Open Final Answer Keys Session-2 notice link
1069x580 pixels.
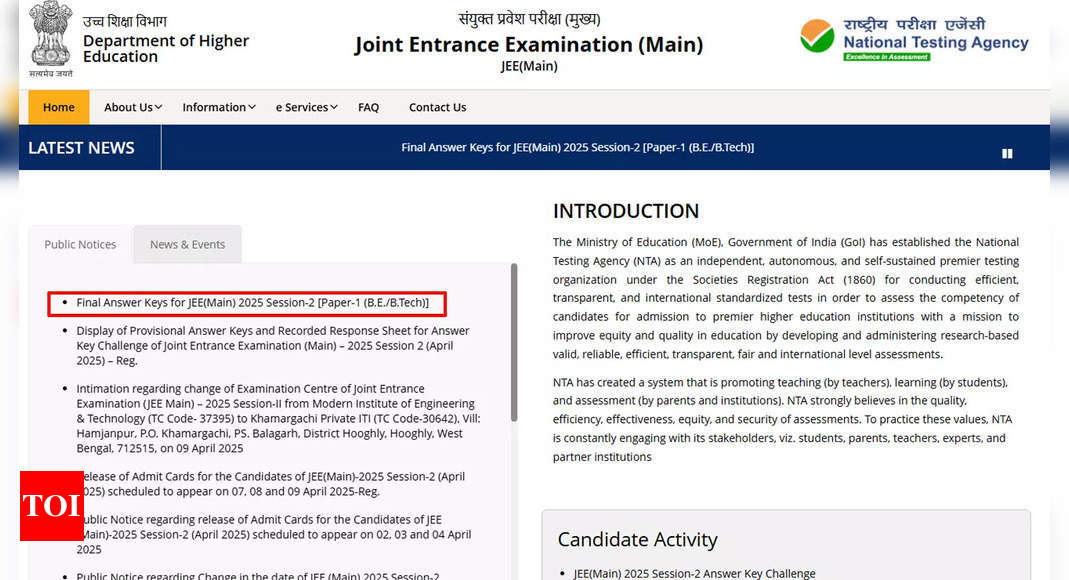click(x=252, y=302)
